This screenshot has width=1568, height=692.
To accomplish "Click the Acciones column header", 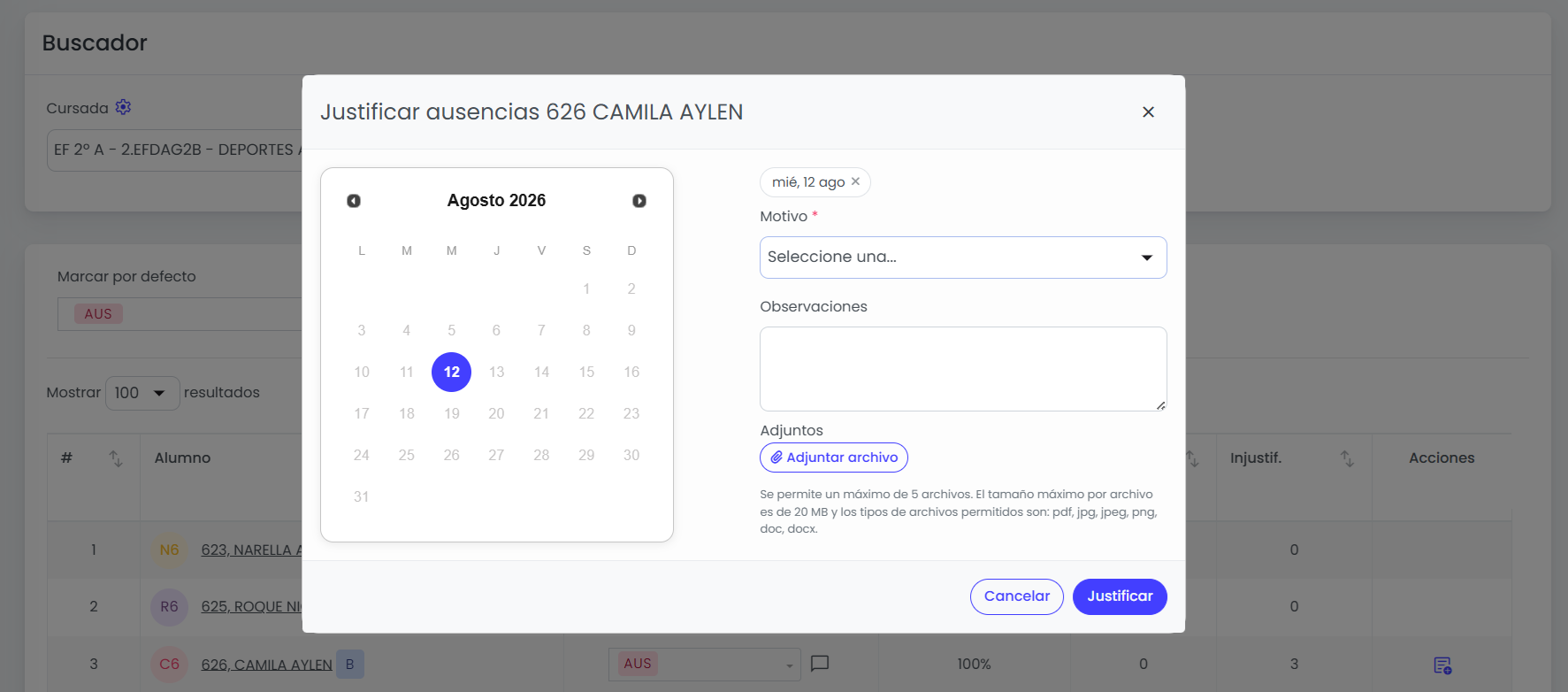I will 1442,458.
